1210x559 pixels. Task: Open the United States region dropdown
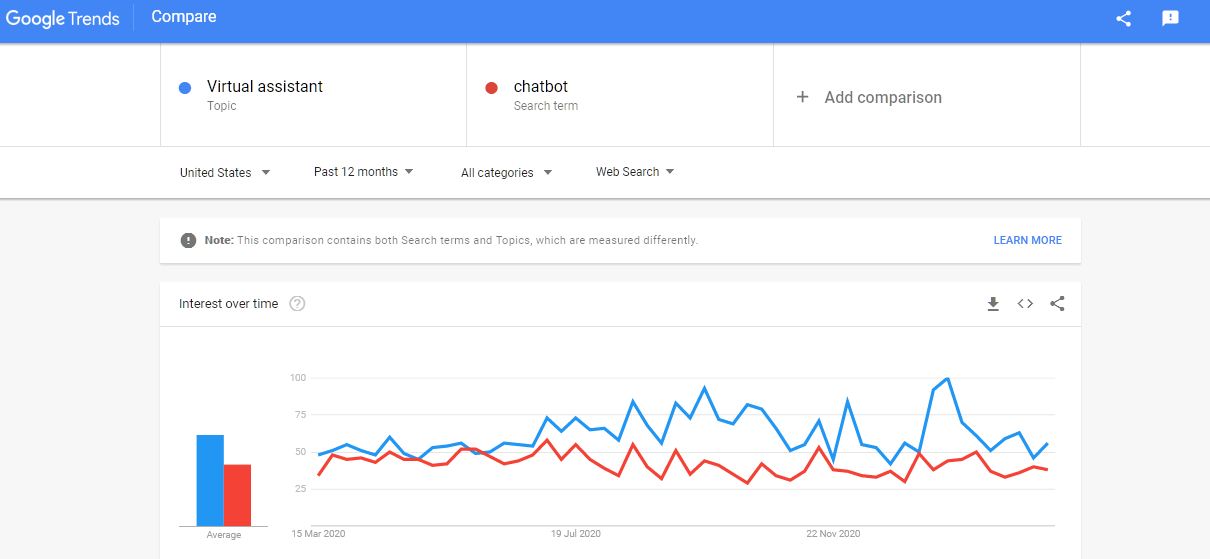pos(225,172)
